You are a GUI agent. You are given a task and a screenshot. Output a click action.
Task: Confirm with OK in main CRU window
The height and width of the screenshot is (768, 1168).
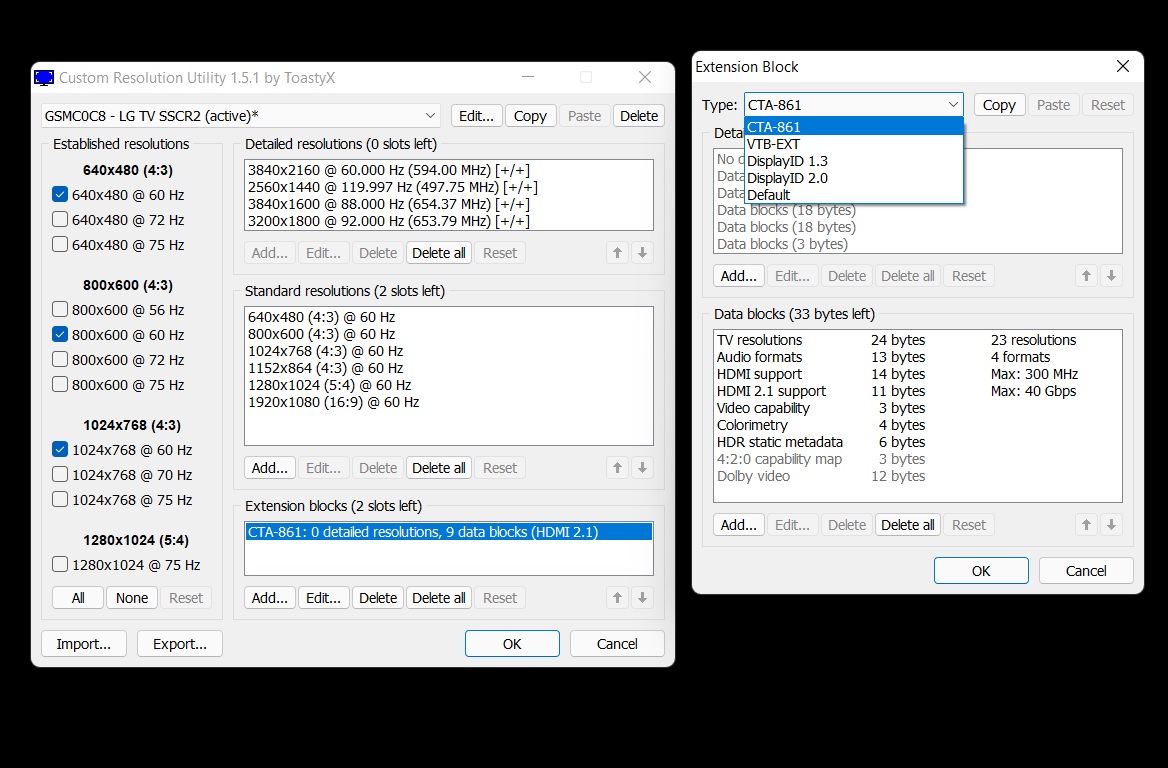512,644
